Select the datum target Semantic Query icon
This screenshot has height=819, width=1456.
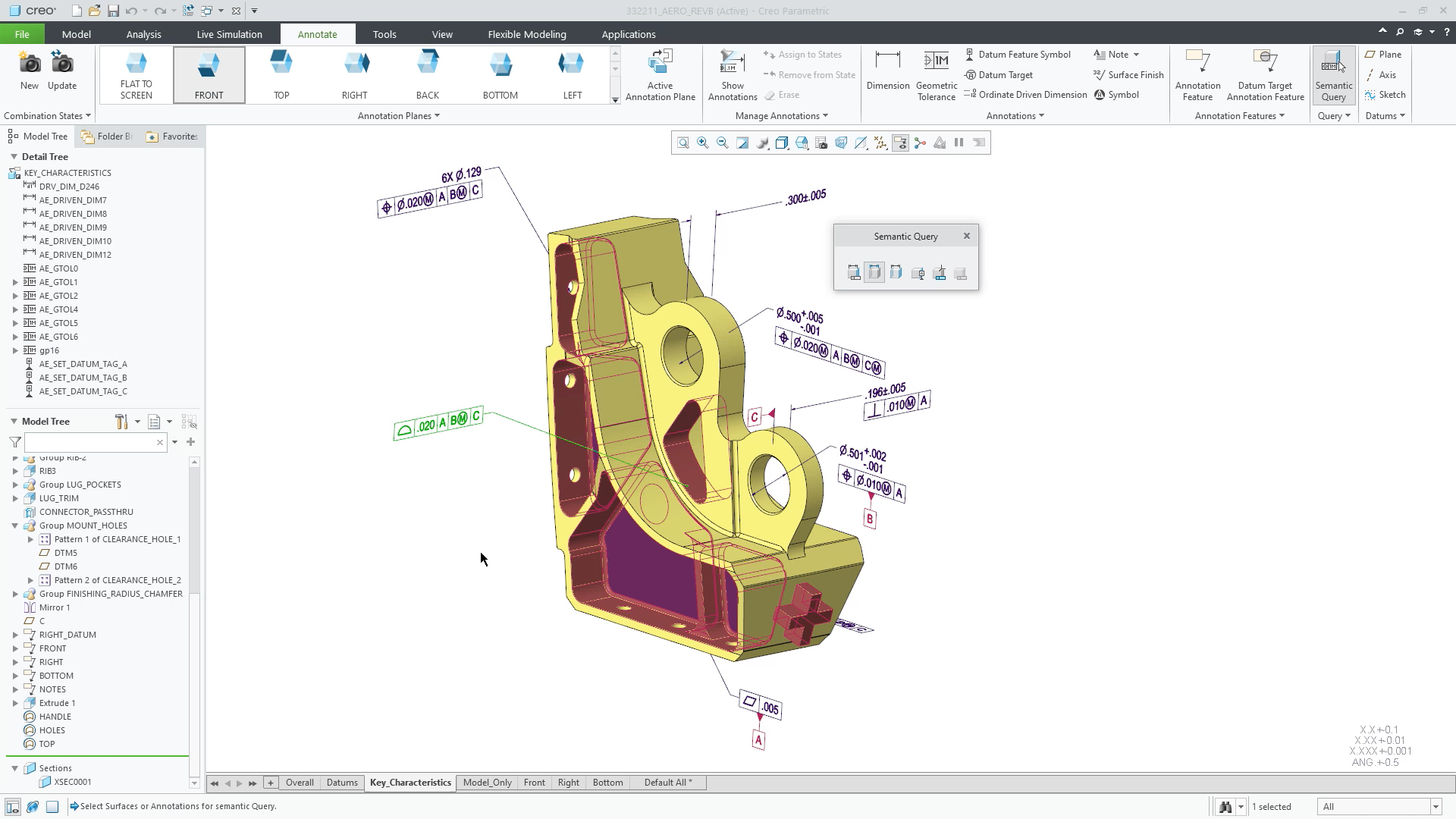point(918,273)
